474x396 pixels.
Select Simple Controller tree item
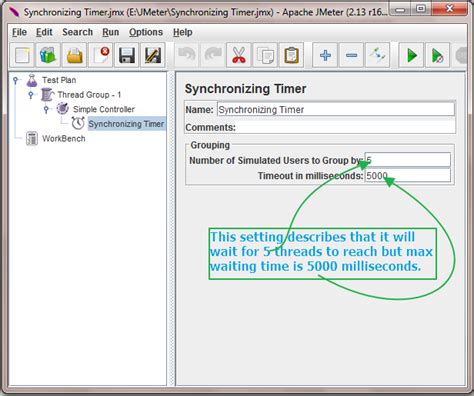pyautogui.click(x=104, y=109)
